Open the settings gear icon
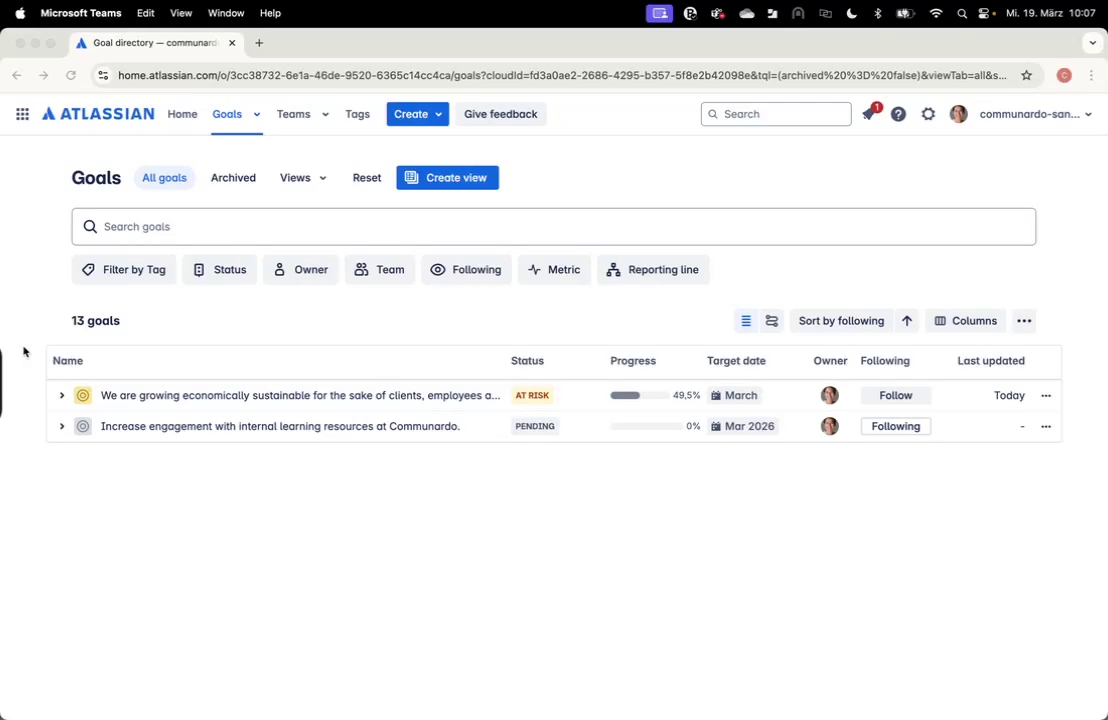 pyautogui.click(x=928, y=114)
